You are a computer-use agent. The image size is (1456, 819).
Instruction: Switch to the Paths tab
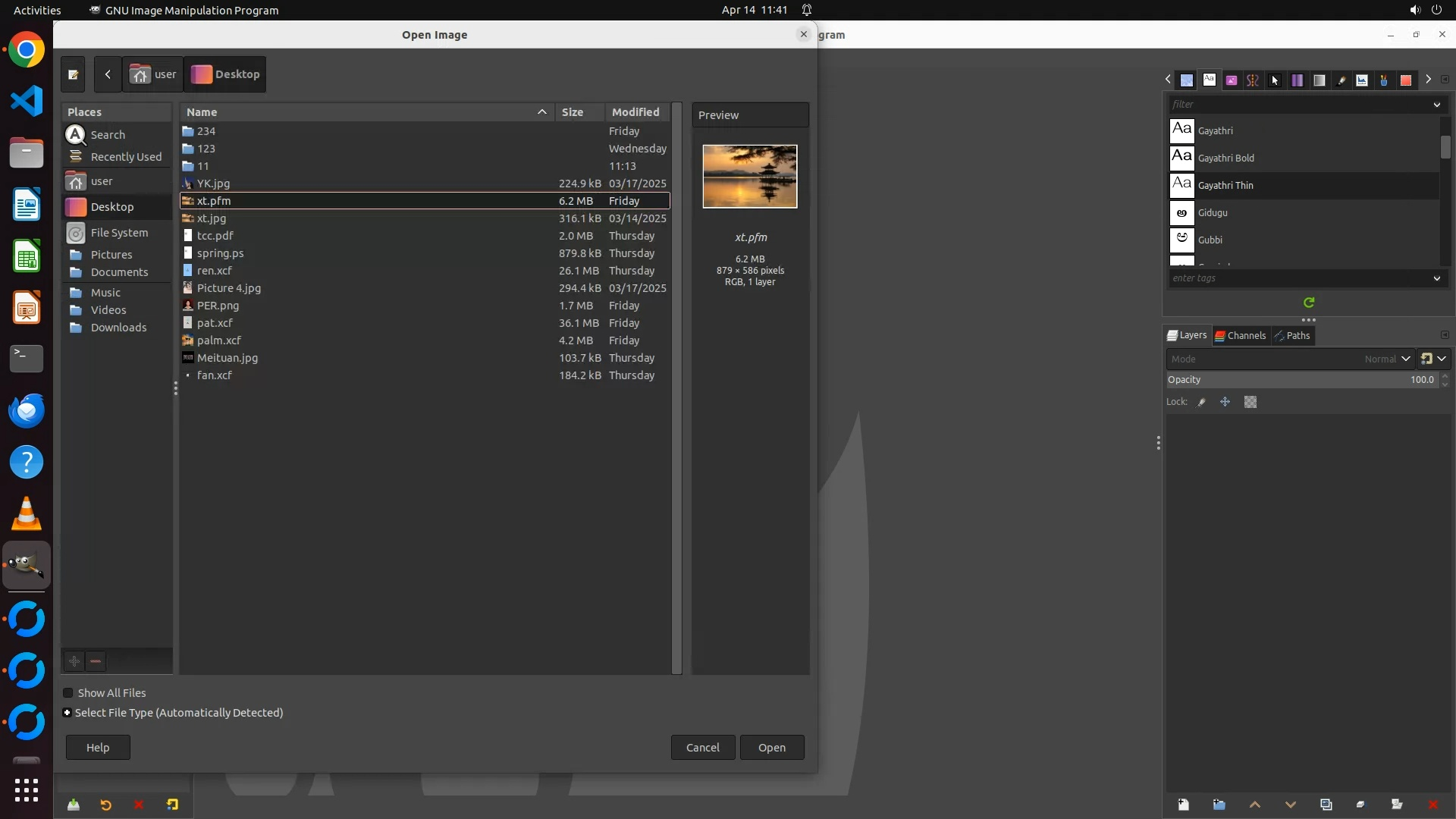pos(1292,335)
